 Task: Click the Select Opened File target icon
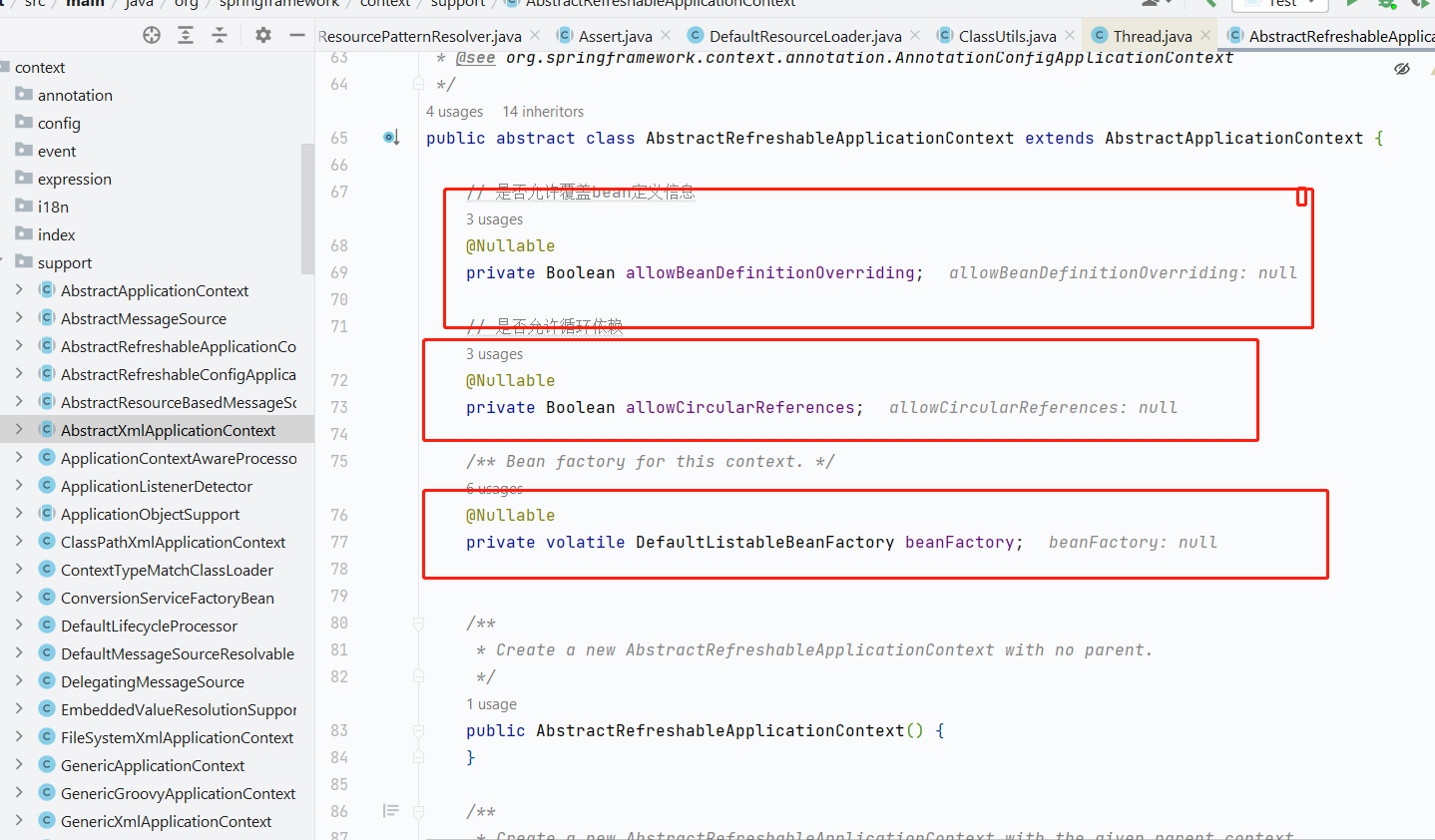pyautogui.click(x=152, y=35)
